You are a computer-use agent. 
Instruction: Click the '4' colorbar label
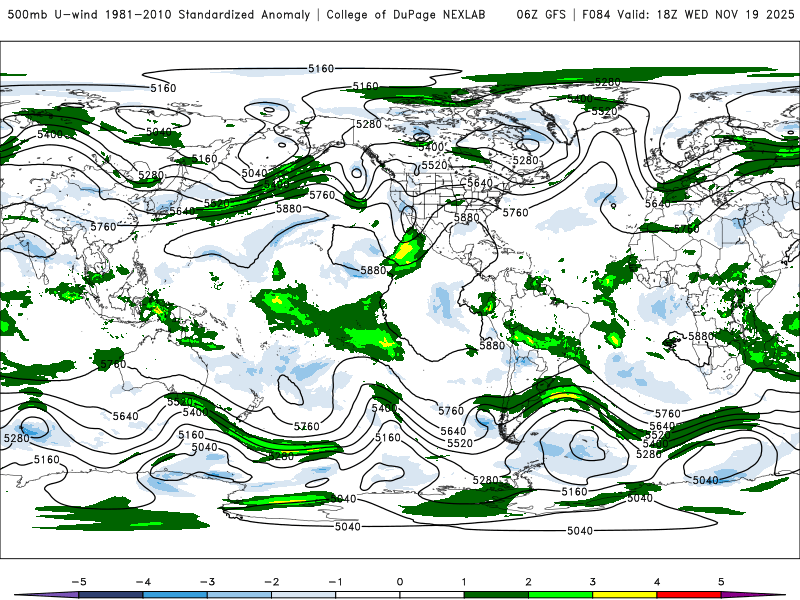[657, 582]
